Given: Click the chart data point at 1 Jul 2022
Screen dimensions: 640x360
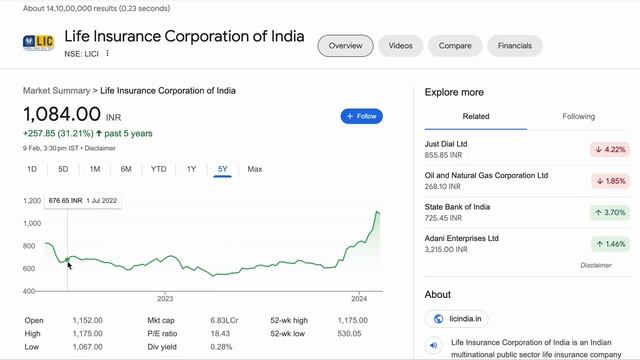Looking at the screenshot, I should (x=67, y=260).
